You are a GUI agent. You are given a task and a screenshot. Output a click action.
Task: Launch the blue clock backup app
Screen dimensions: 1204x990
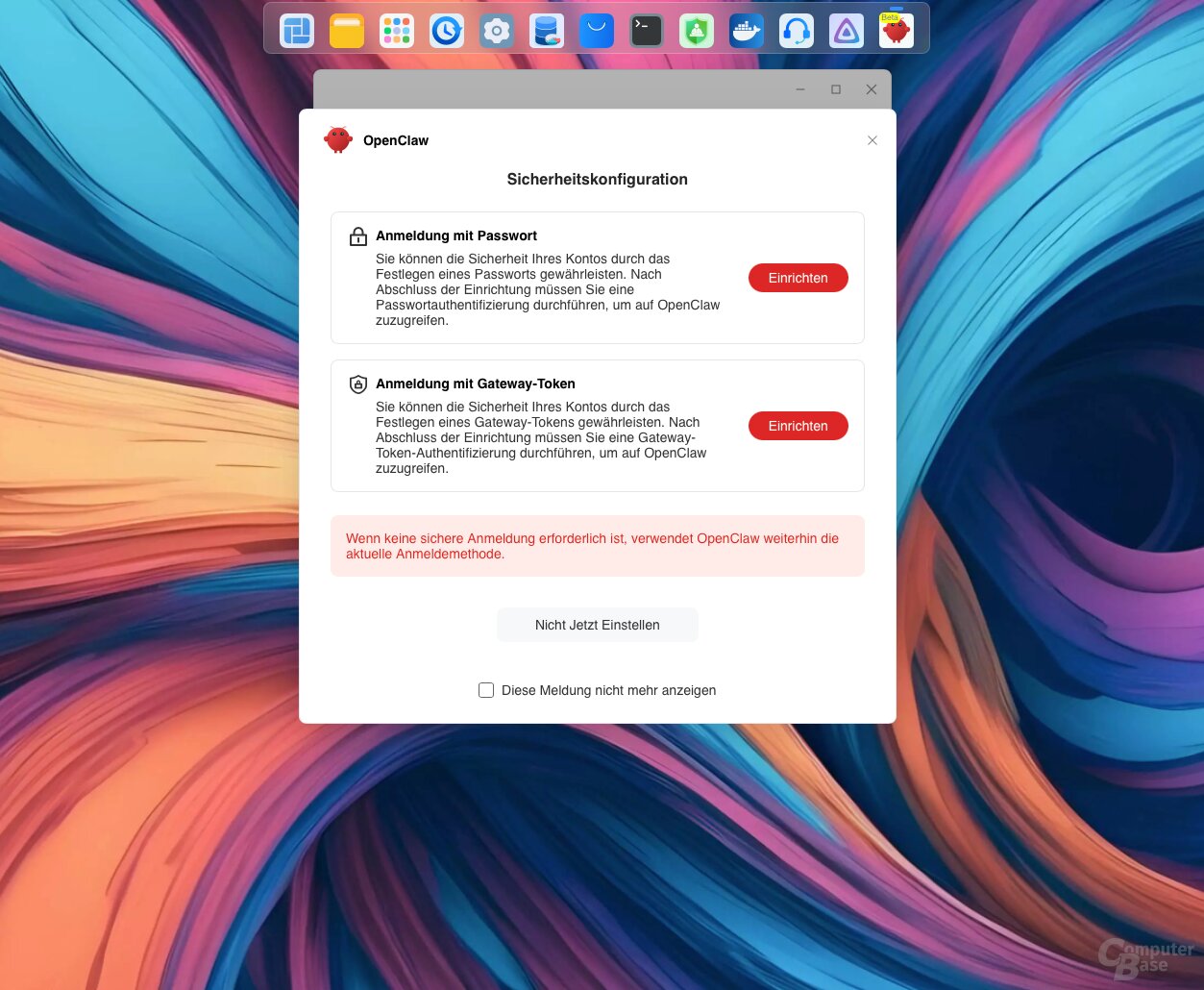coord(447,31)
